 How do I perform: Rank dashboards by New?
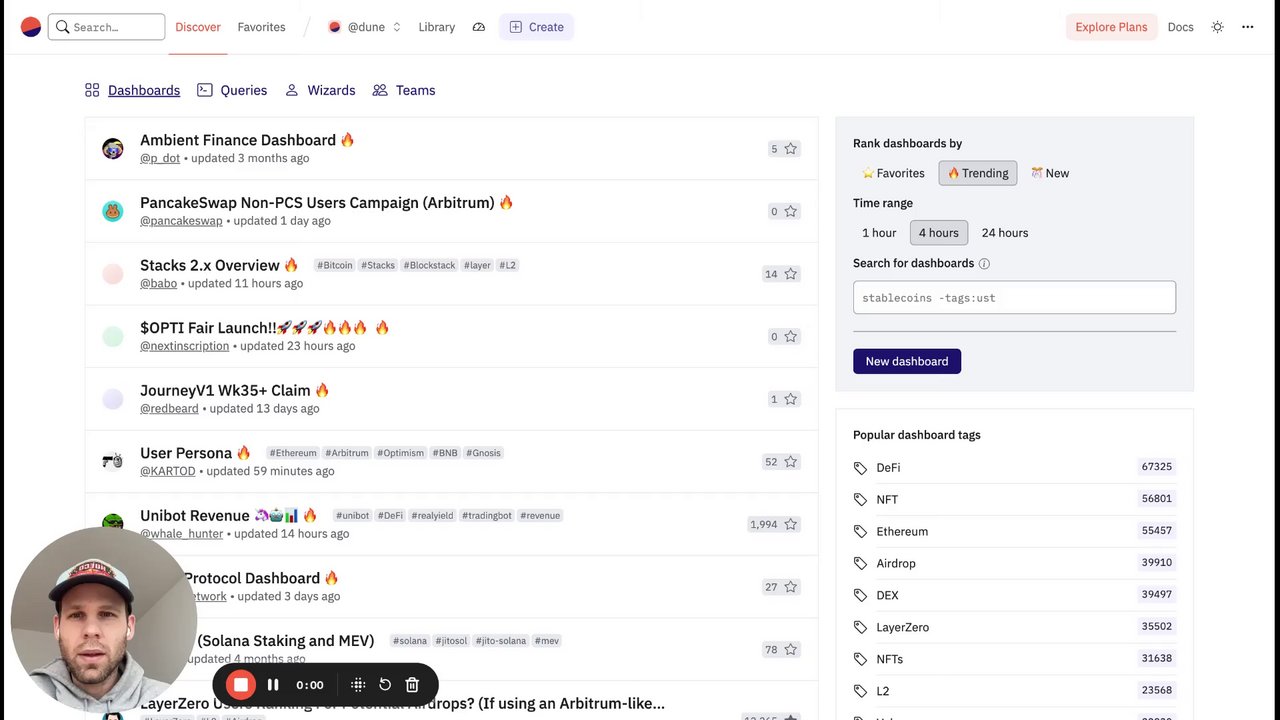(1050, 173)
